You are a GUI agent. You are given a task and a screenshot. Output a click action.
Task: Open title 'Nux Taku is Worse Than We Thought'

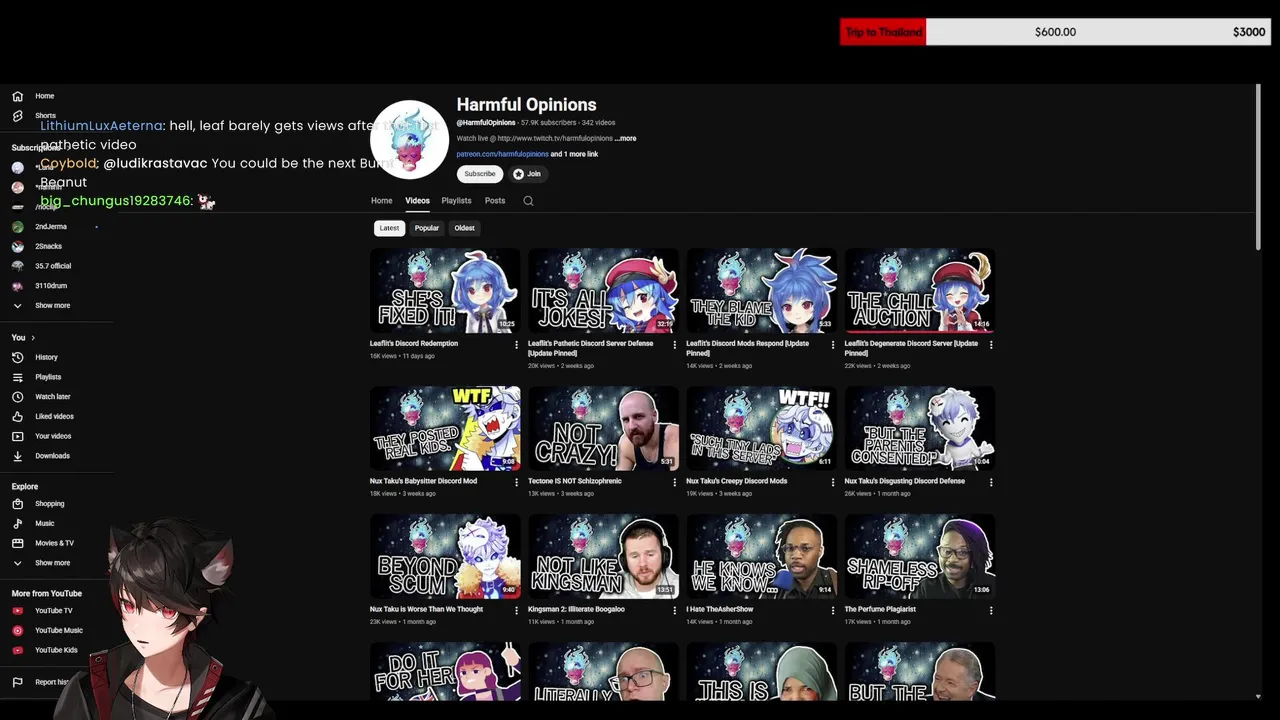(x=426, y=609)
